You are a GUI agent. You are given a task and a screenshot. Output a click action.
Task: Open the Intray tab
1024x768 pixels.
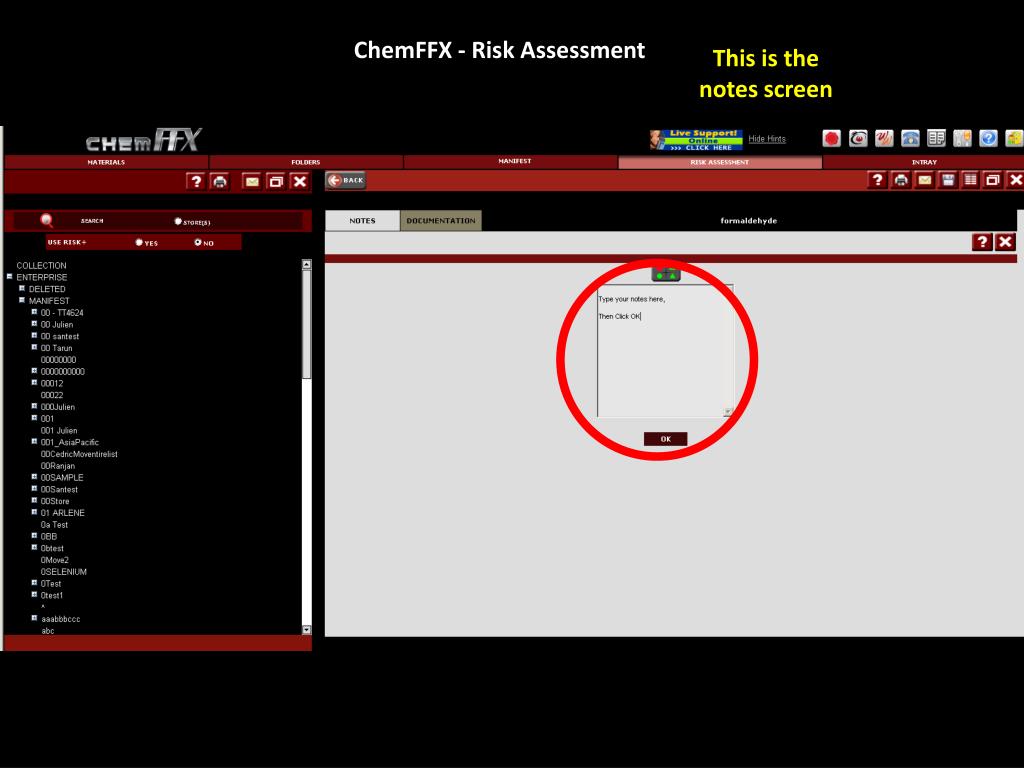tap(924, 162)
